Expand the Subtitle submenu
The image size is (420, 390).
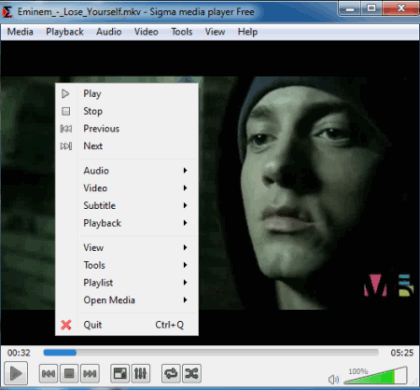127,205
